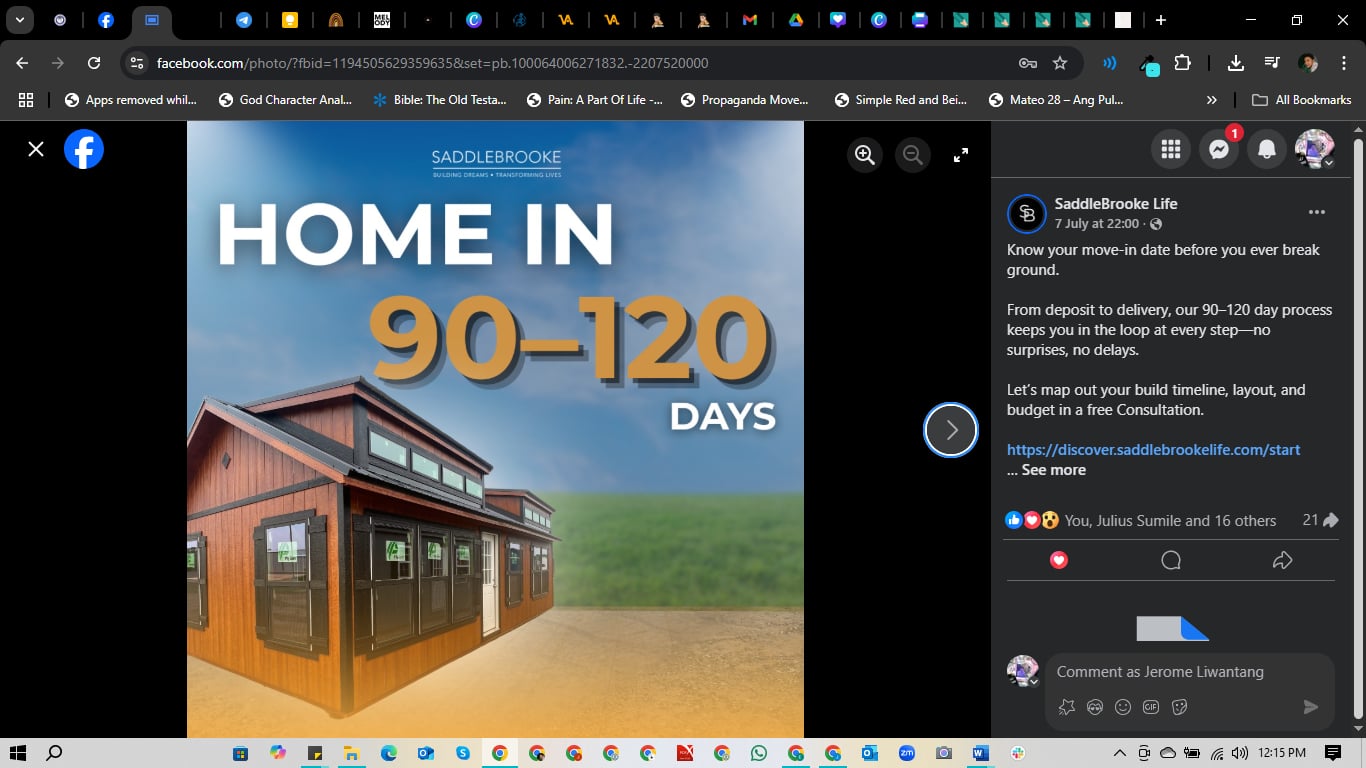Open Messenger chats
Screen dimensions: 1366x768
(1219, 150)
